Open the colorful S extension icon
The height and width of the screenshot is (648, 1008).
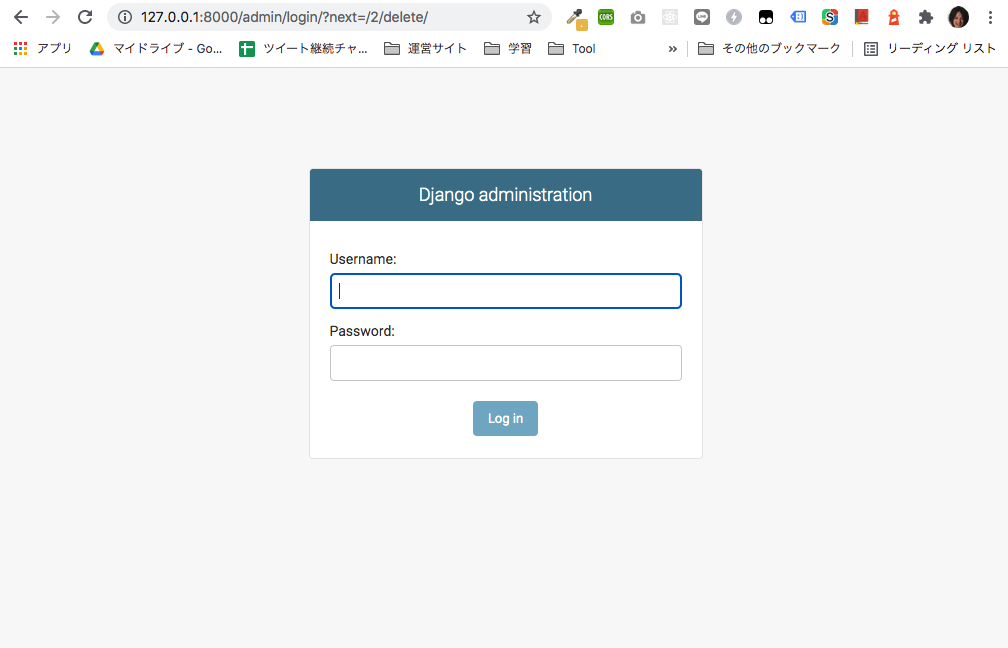click(x=830, y=17)
